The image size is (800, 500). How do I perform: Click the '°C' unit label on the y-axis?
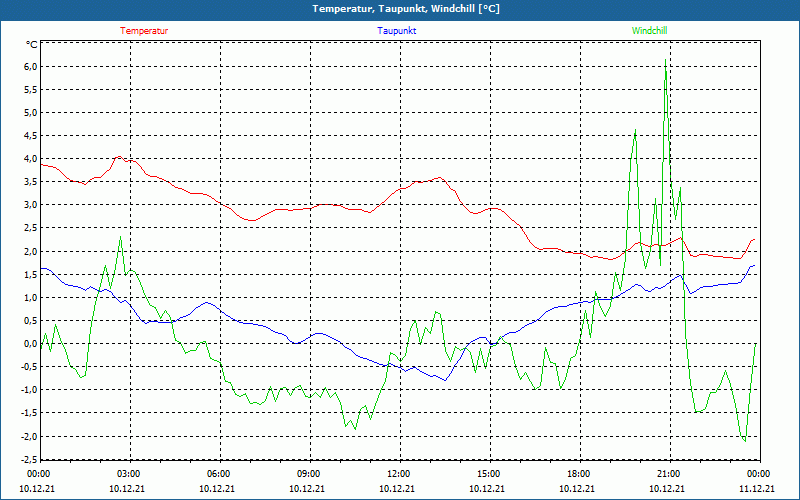[x=31, y=45]
